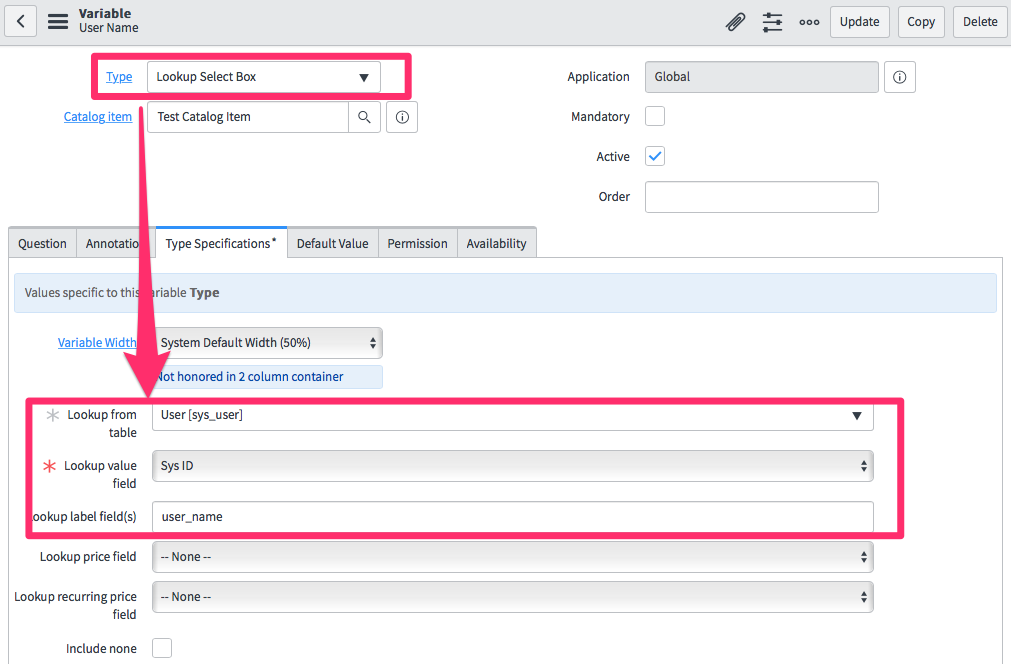The image size is (1011, 664).
Task: Open the Catalog item lookup magnifier
Action: click(x=365, y=116)
